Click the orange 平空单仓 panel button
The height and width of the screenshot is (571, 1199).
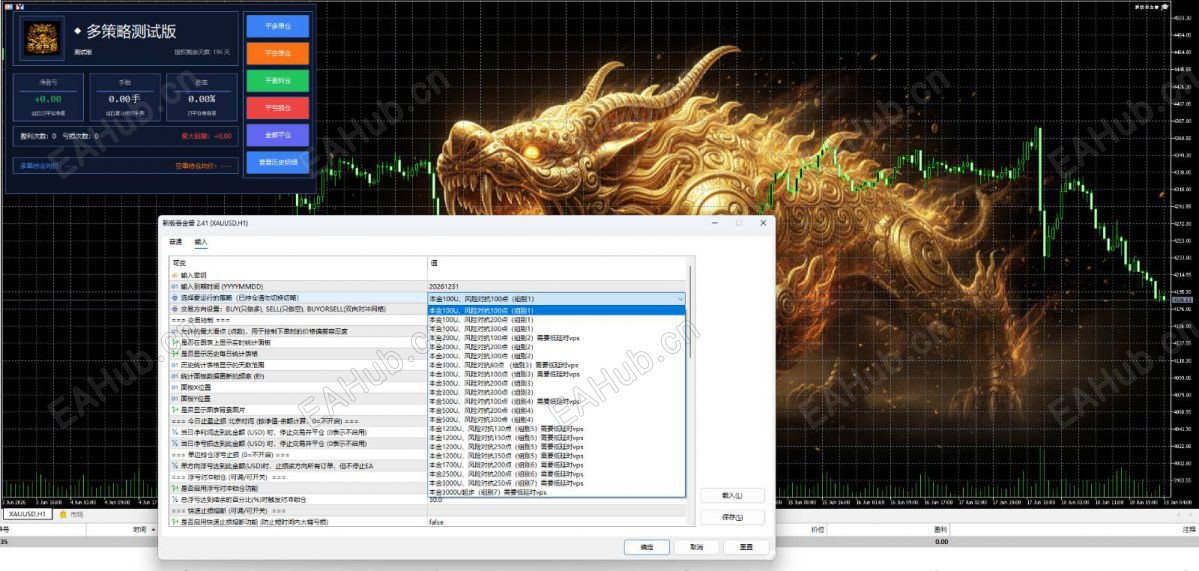tap(278, 54)
